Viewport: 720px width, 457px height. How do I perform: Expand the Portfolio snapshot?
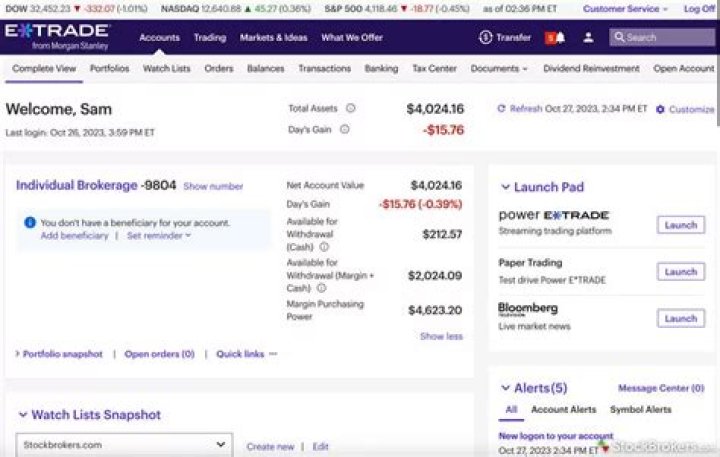59,354
